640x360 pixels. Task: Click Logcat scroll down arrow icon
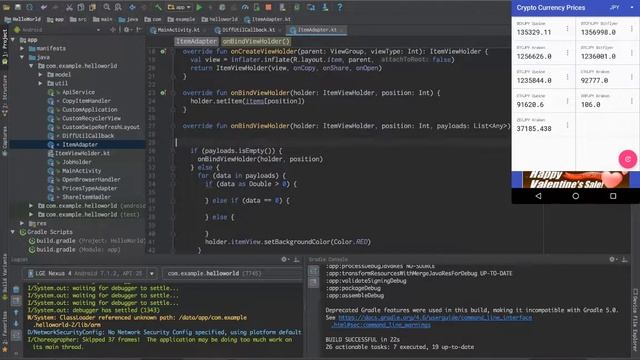(x=16, y=324)
